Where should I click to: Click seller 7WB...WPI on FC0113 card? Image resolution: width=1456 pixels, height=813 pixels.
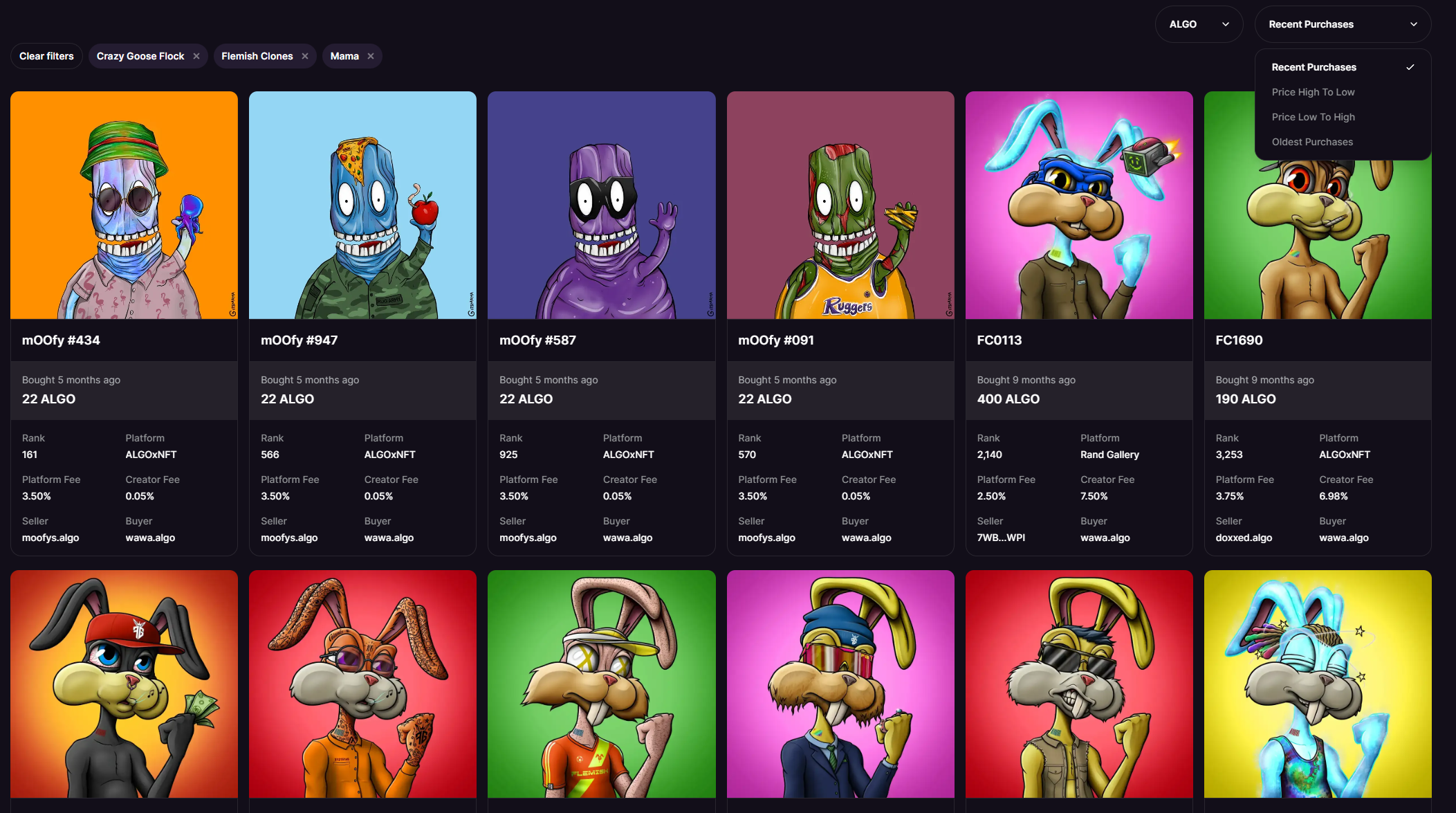click(1001, 538)
